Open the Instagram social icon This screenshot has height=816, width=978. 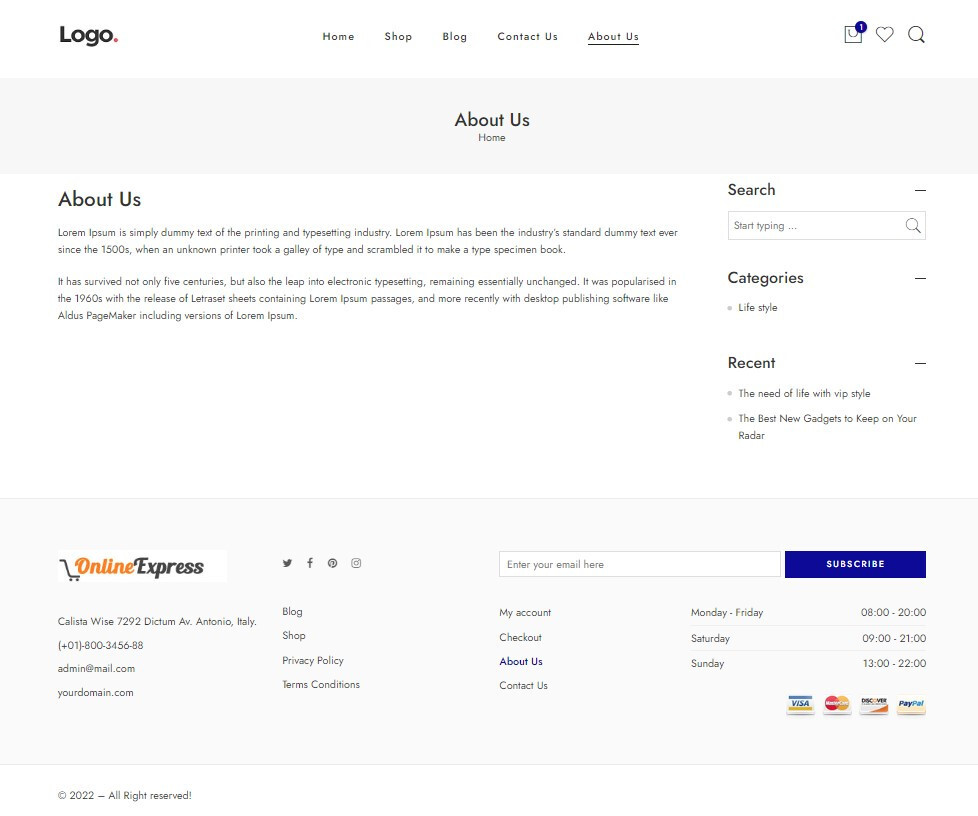(x=356, y=563)
